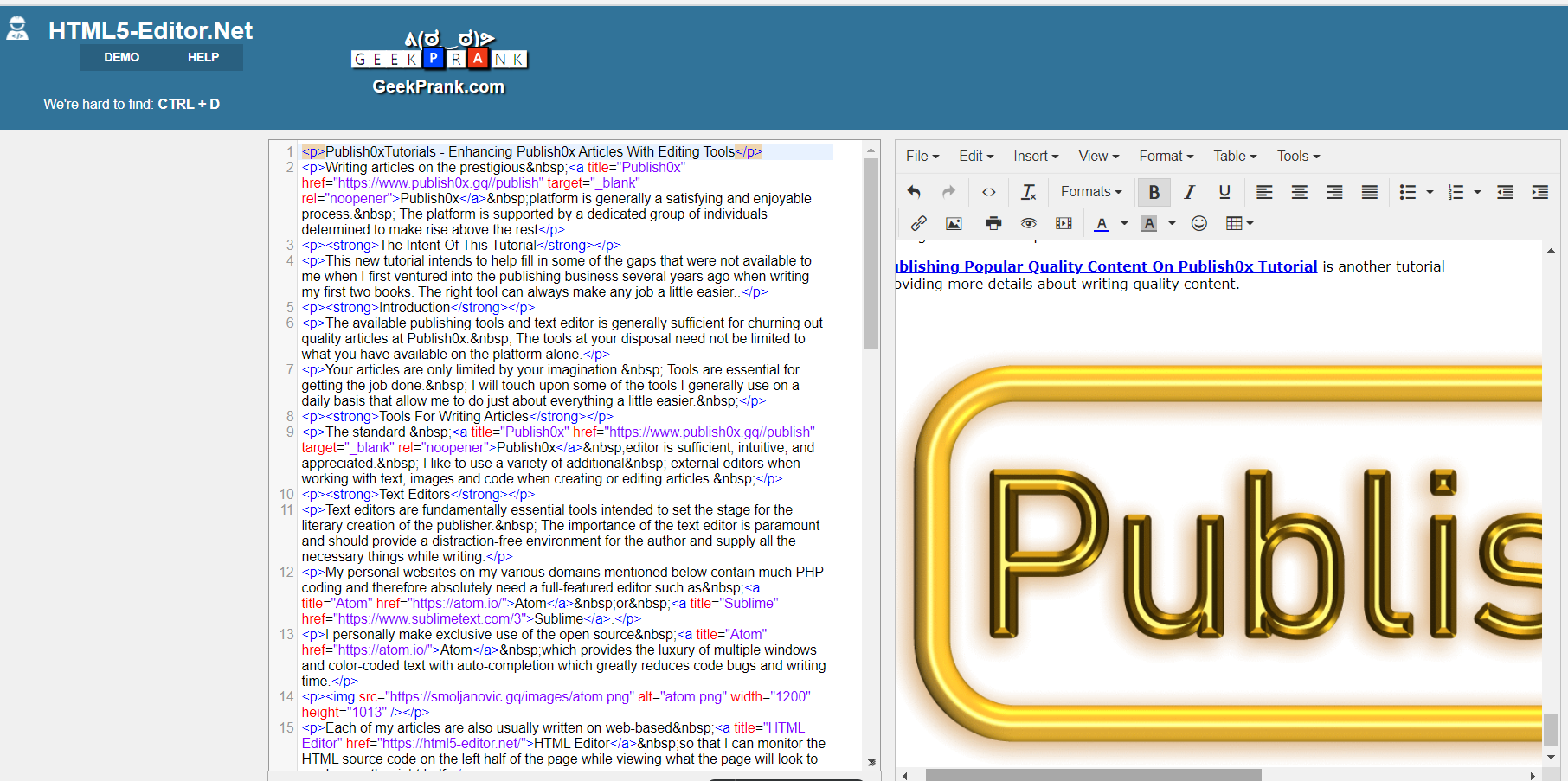Click the Print icon
The image size is (1568, 781).
993,223
